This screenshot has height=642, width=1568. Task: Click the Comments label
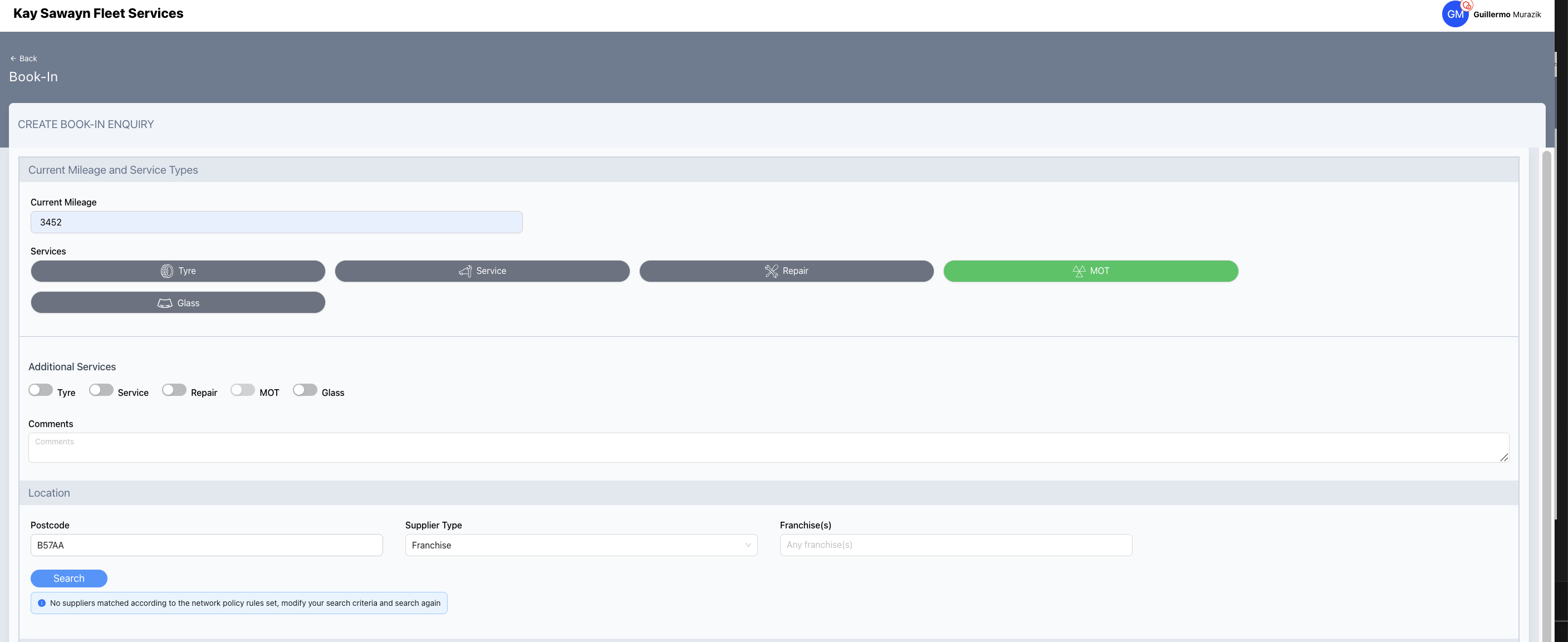coord(51,424)
